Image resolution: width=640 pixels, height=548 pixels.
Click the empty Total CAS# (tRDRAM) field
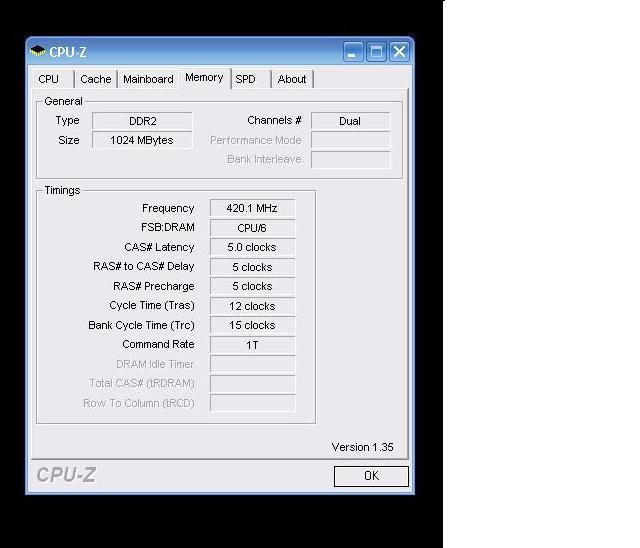[x=252, y=384]
